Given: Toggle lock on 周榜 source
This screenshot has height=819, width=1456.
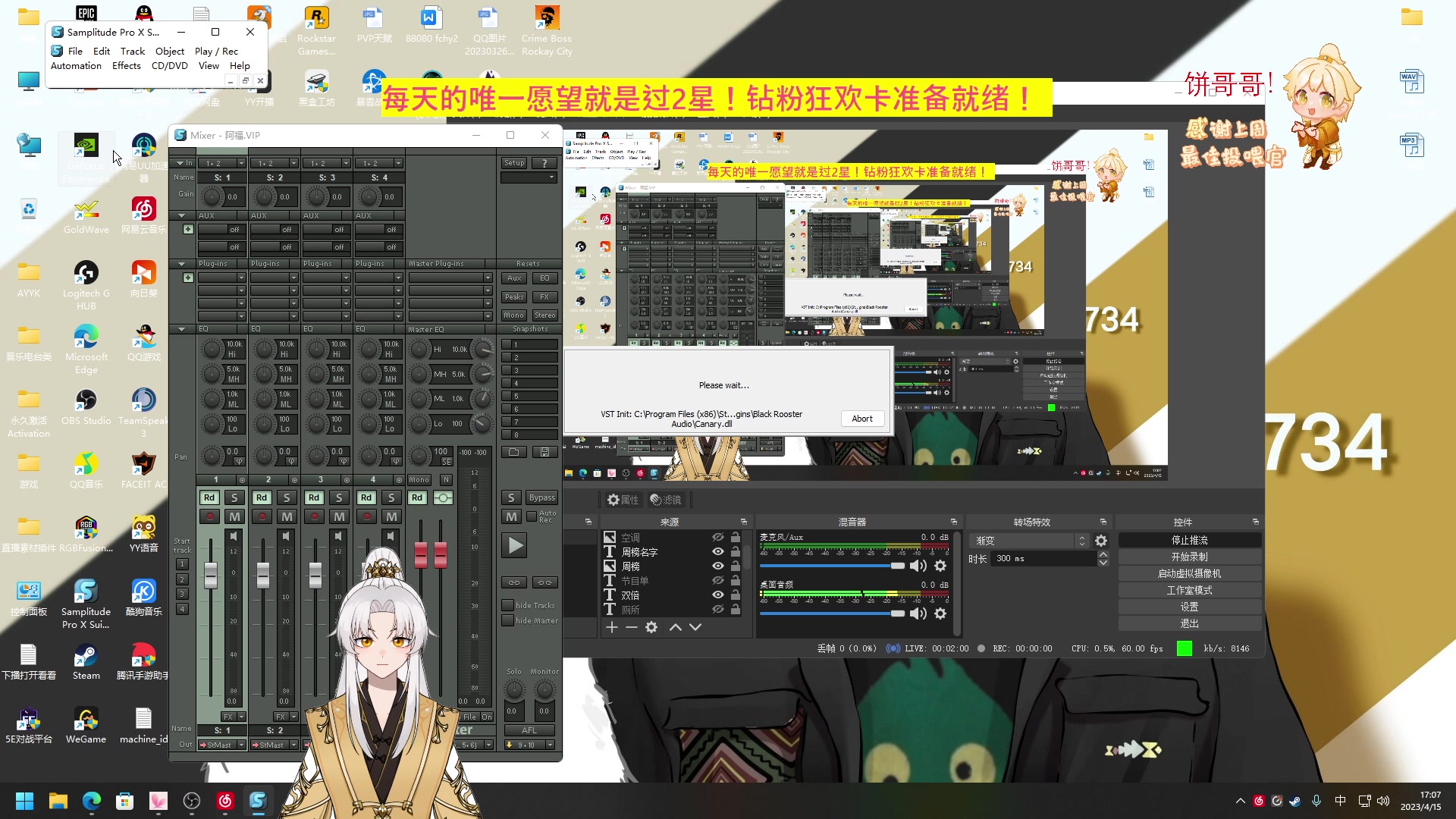Looking at the screenshot, I should coord(735,566).
